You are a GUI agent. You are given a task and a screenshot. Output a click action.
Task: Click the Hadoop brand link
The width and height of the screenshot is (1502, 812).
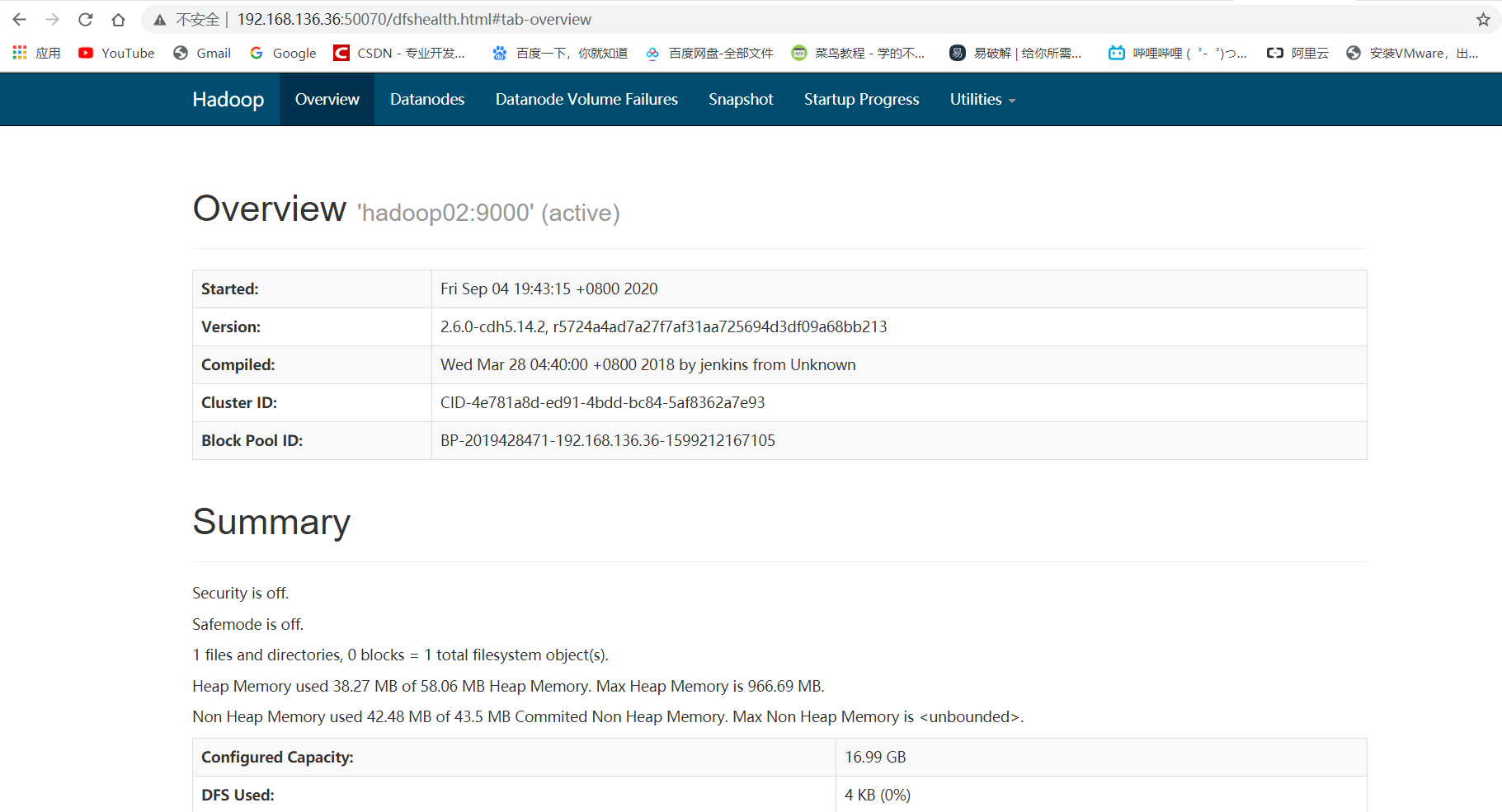(228, 99)
